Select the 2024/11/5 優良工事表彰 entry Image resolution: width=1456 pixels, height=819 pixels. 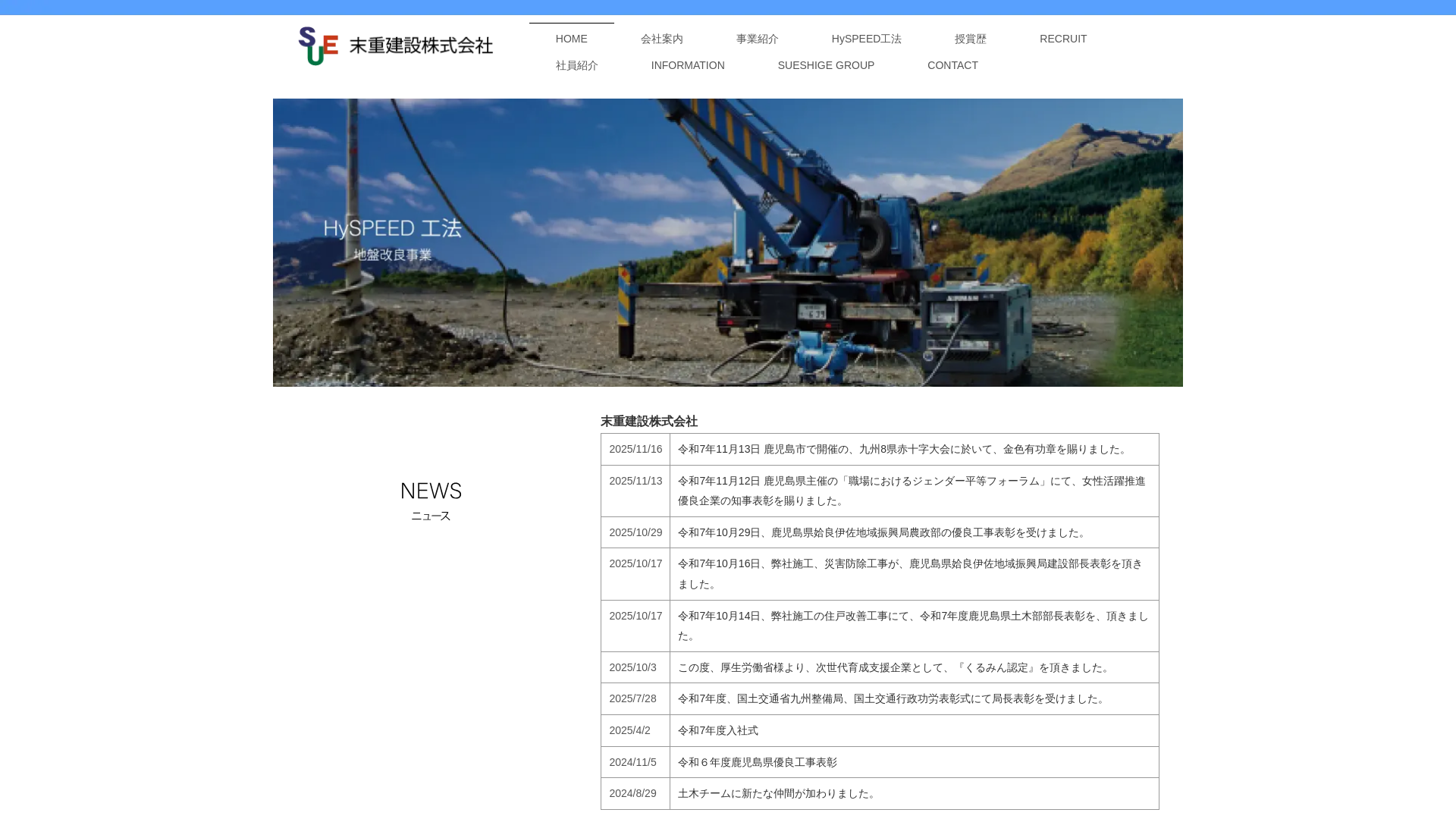pyautogui.click(x=878, y=762)
